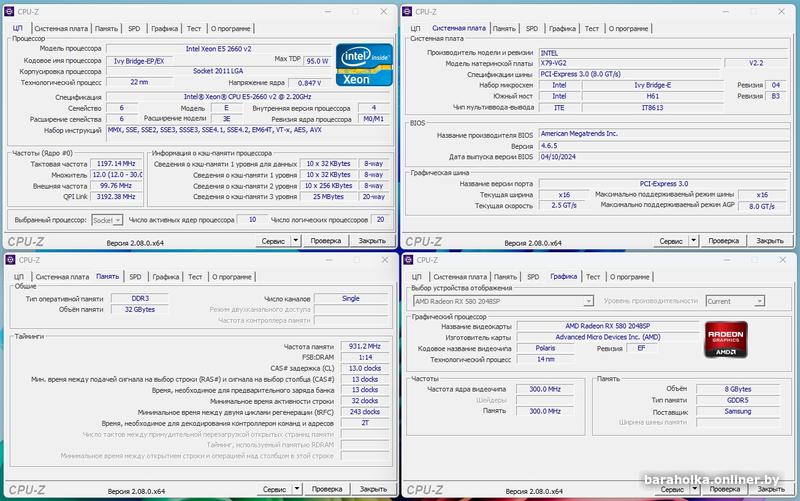Click the GDDR5 memory type value
800x501 pixels.
click(x=738, y=400)
